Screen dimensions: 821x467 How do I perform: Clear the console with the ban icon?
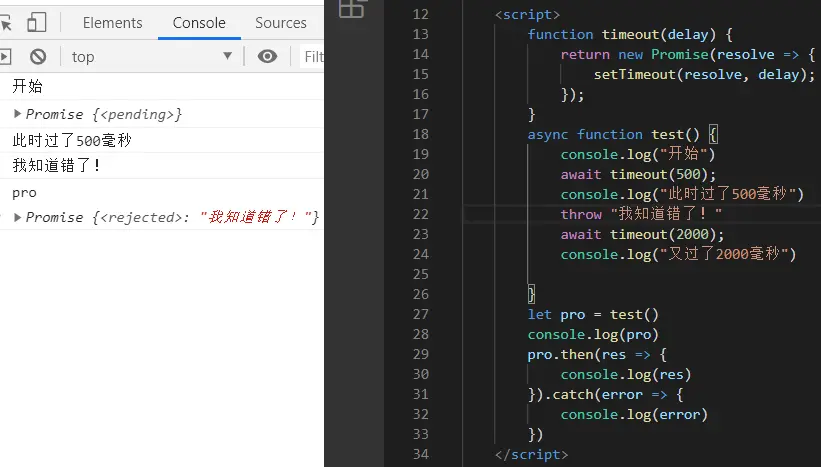coord(38,57)
